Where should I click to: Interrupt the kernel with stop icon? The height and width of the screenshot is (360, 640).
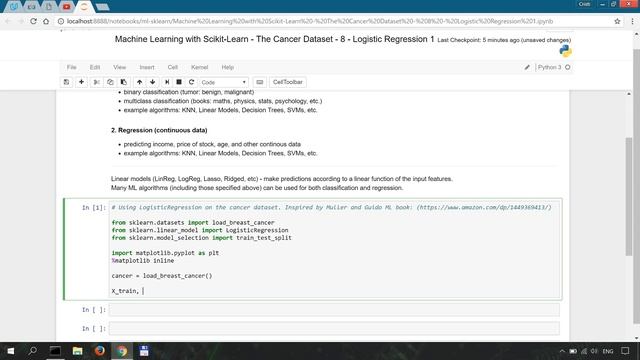point(179,82)
